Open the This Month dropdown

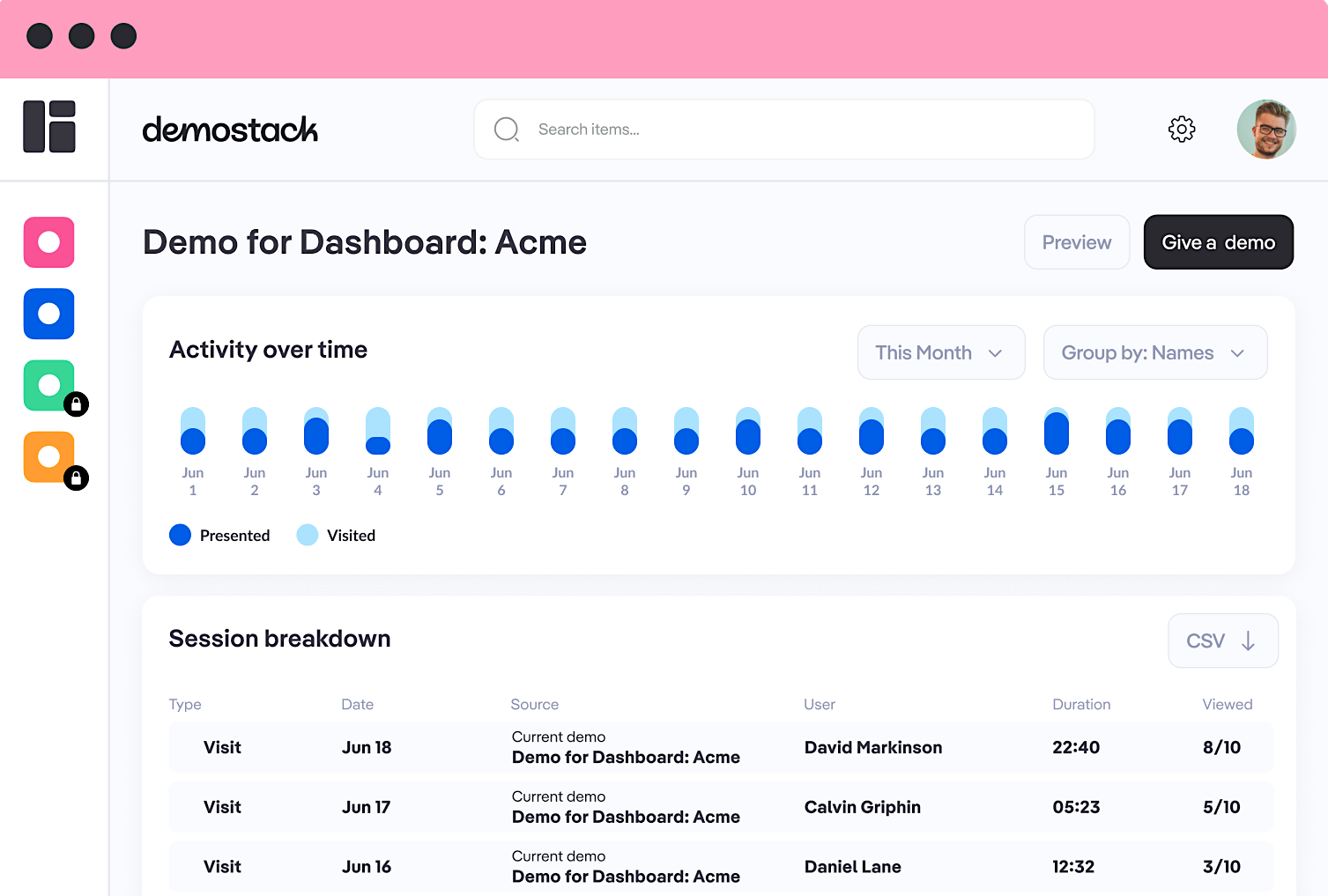941,352
